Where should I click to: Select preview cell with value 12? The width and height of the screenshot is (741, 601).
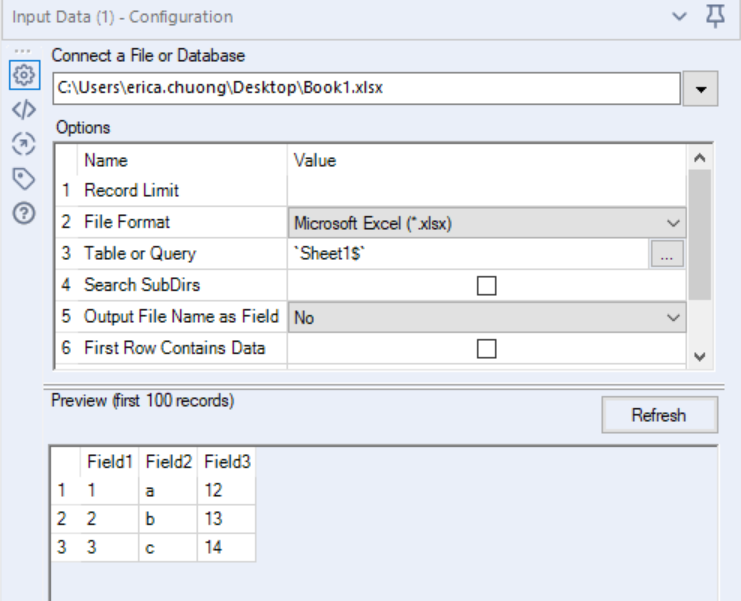[x=227, y=490]
